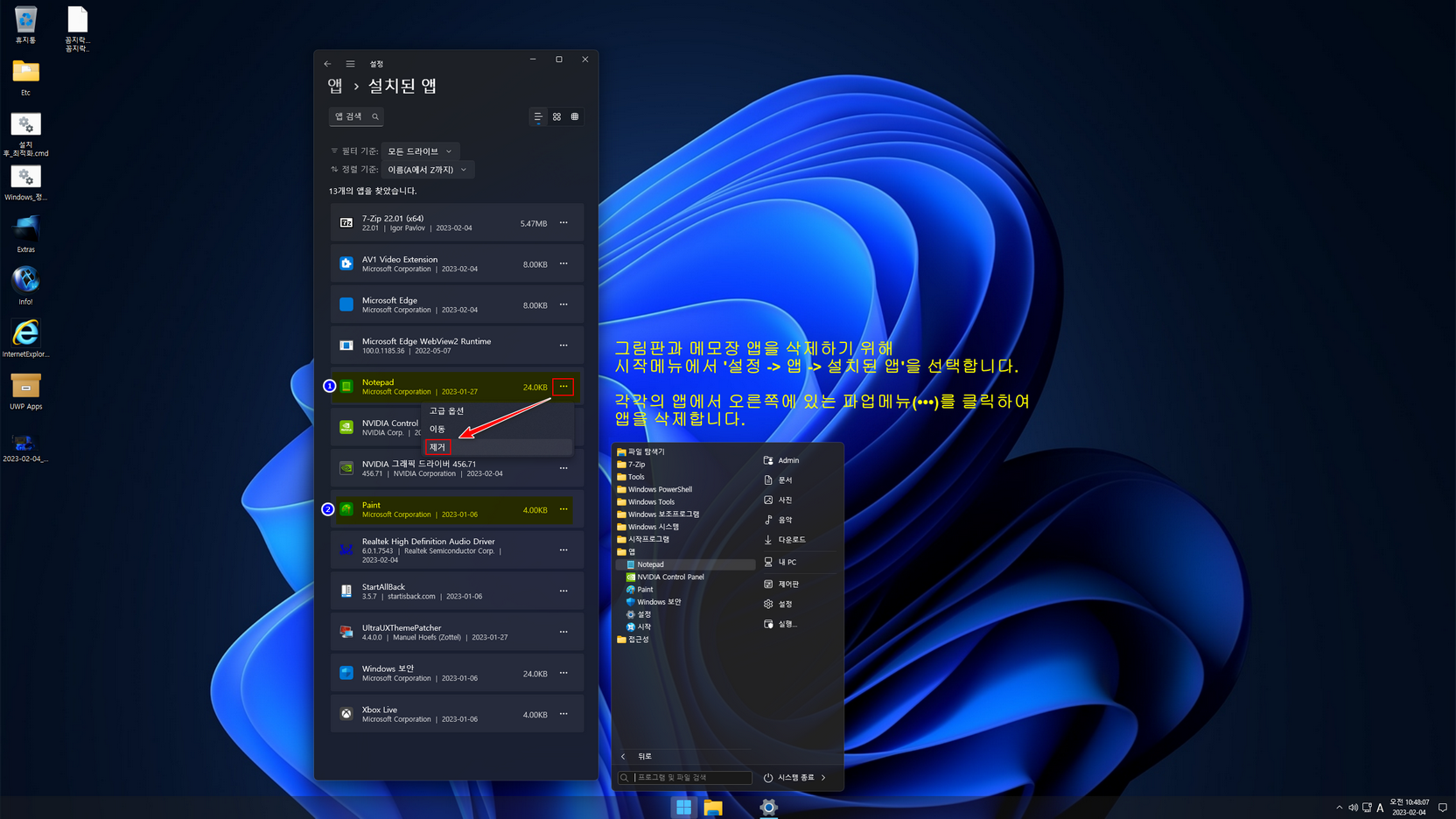Expand the 접근성 folder in Start menu
This screenshot has width=1456, height=819.
coord(633,640)
